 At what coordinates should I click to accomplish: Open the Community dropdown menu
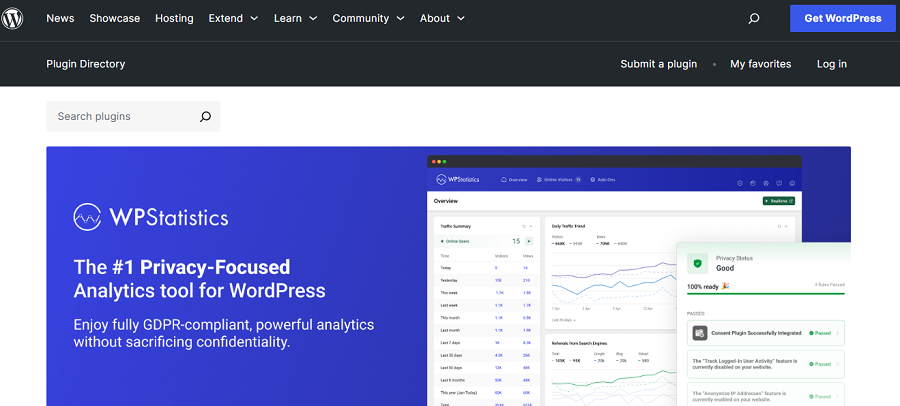(x=368, y=18)
